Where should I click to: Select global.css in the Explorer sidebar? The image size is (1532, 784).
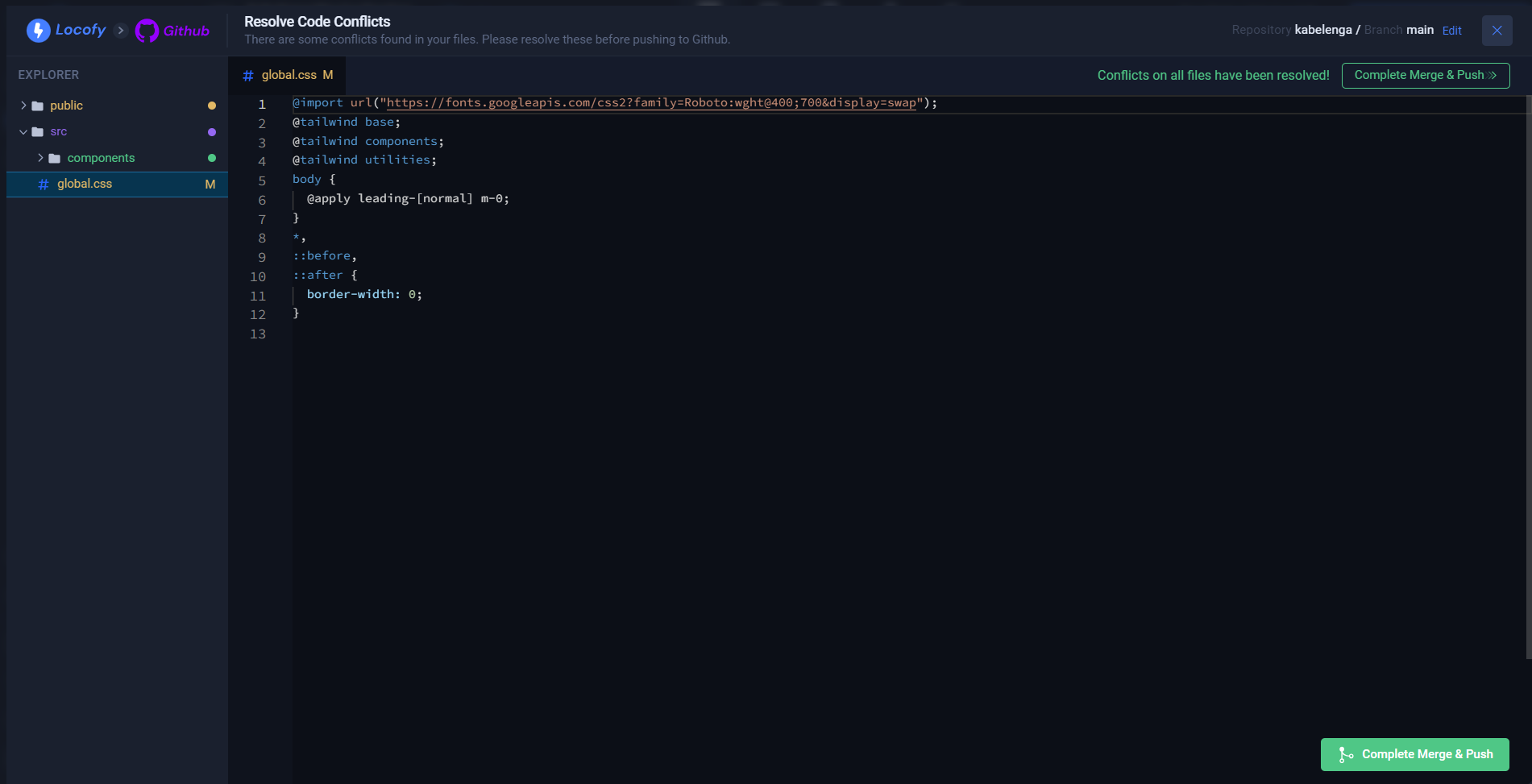[x=85, y=184]
